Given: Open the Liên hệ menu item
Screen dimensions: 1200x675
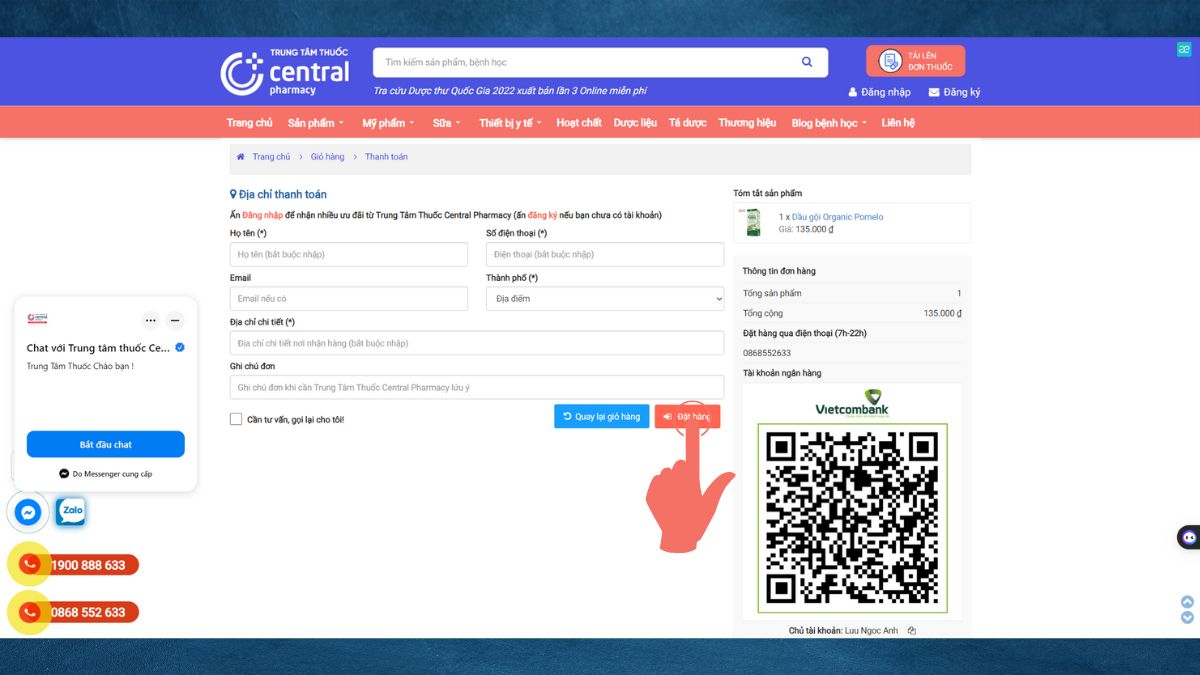Looking at the screenshot, I should [898, 123].
